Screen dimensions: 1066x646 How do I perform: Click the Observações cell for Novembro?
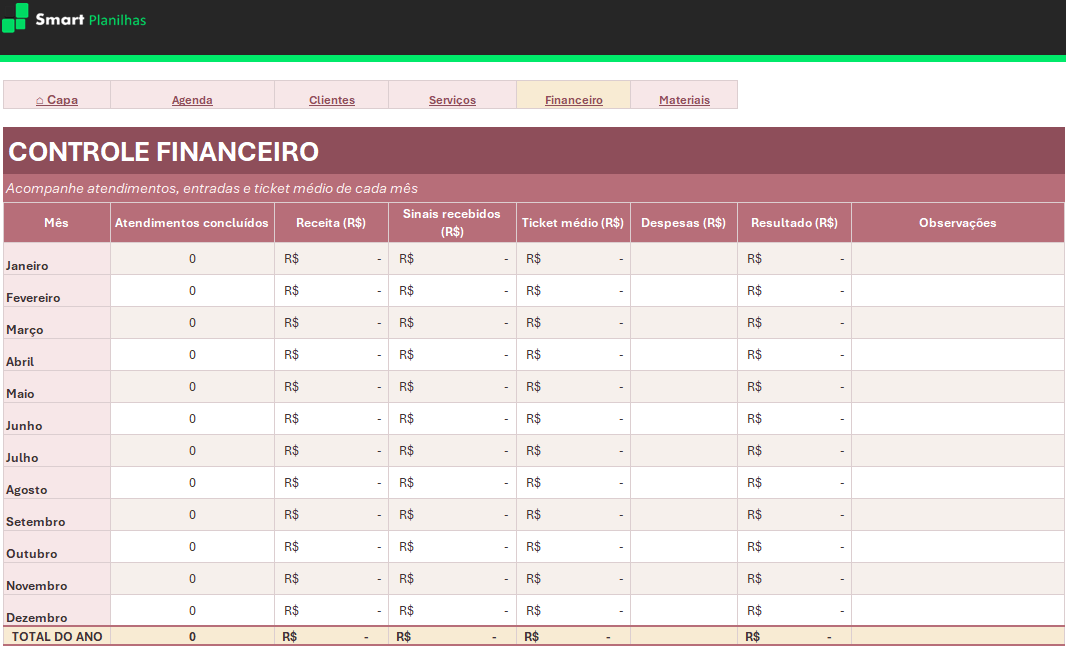point(957,578)
